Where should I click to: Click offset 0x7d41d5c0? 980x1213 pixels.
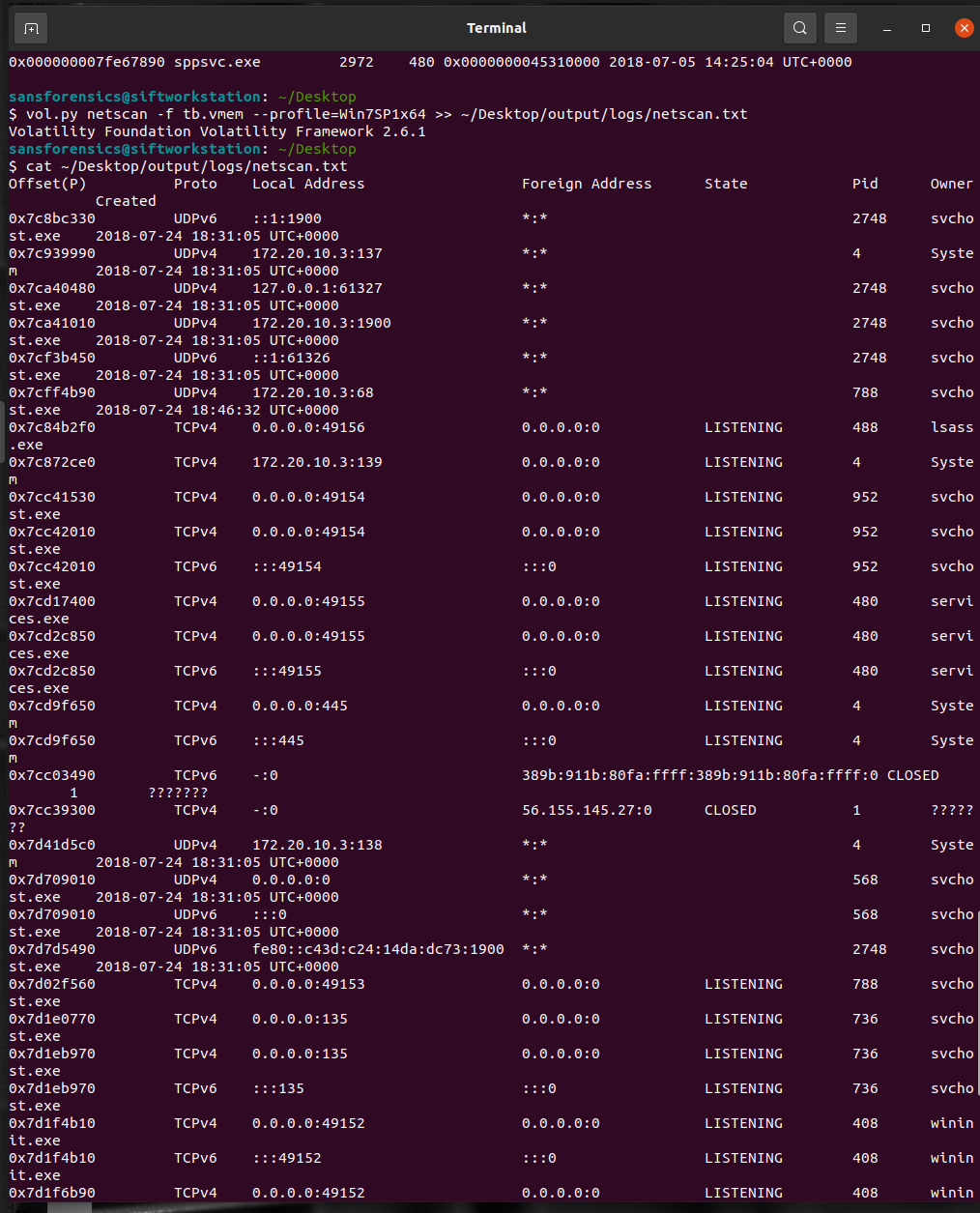52,845
